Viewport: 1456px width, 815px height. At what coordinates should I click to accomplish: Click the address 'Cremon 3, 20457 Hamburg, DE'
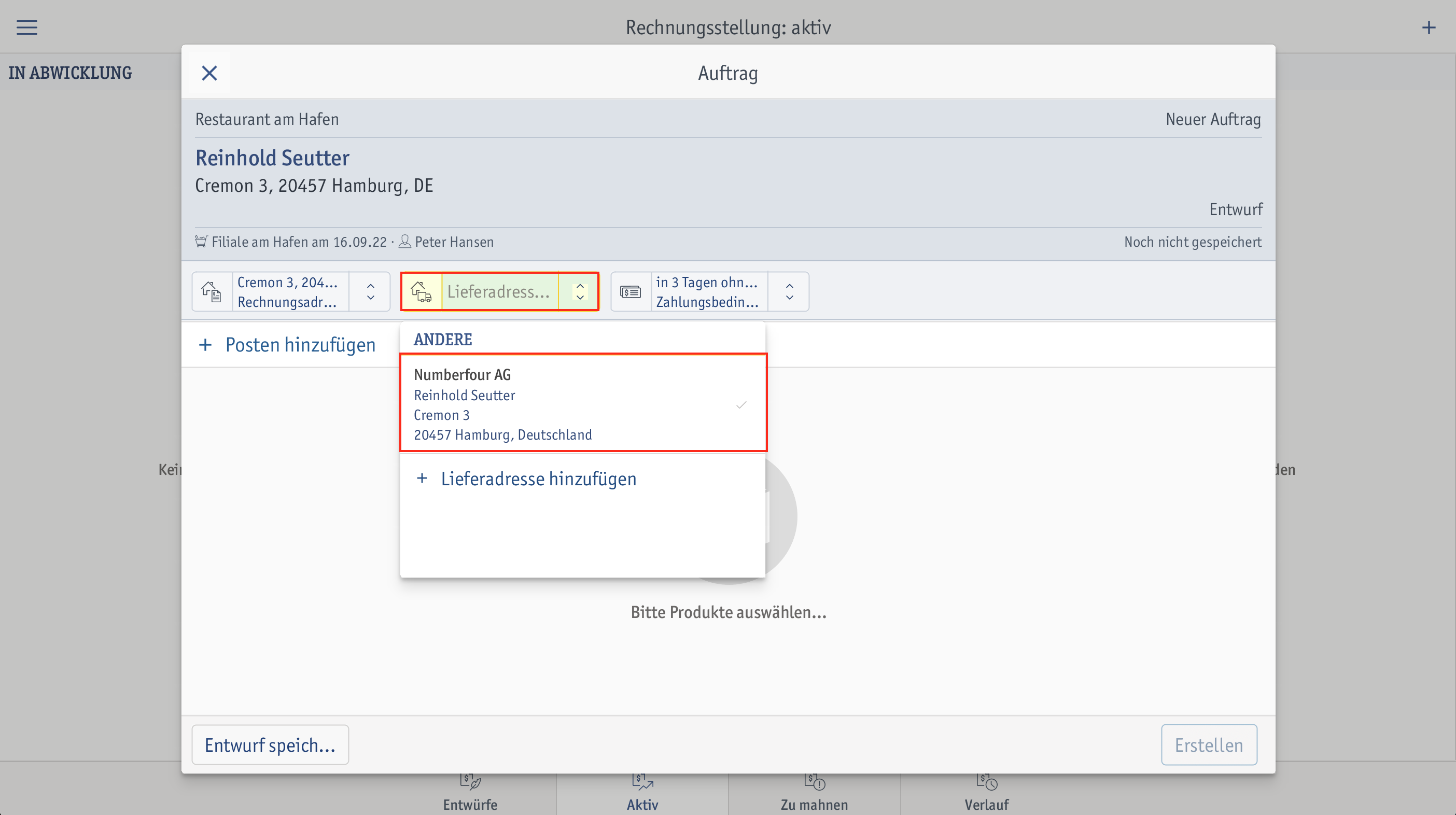[x=314, y=186]
